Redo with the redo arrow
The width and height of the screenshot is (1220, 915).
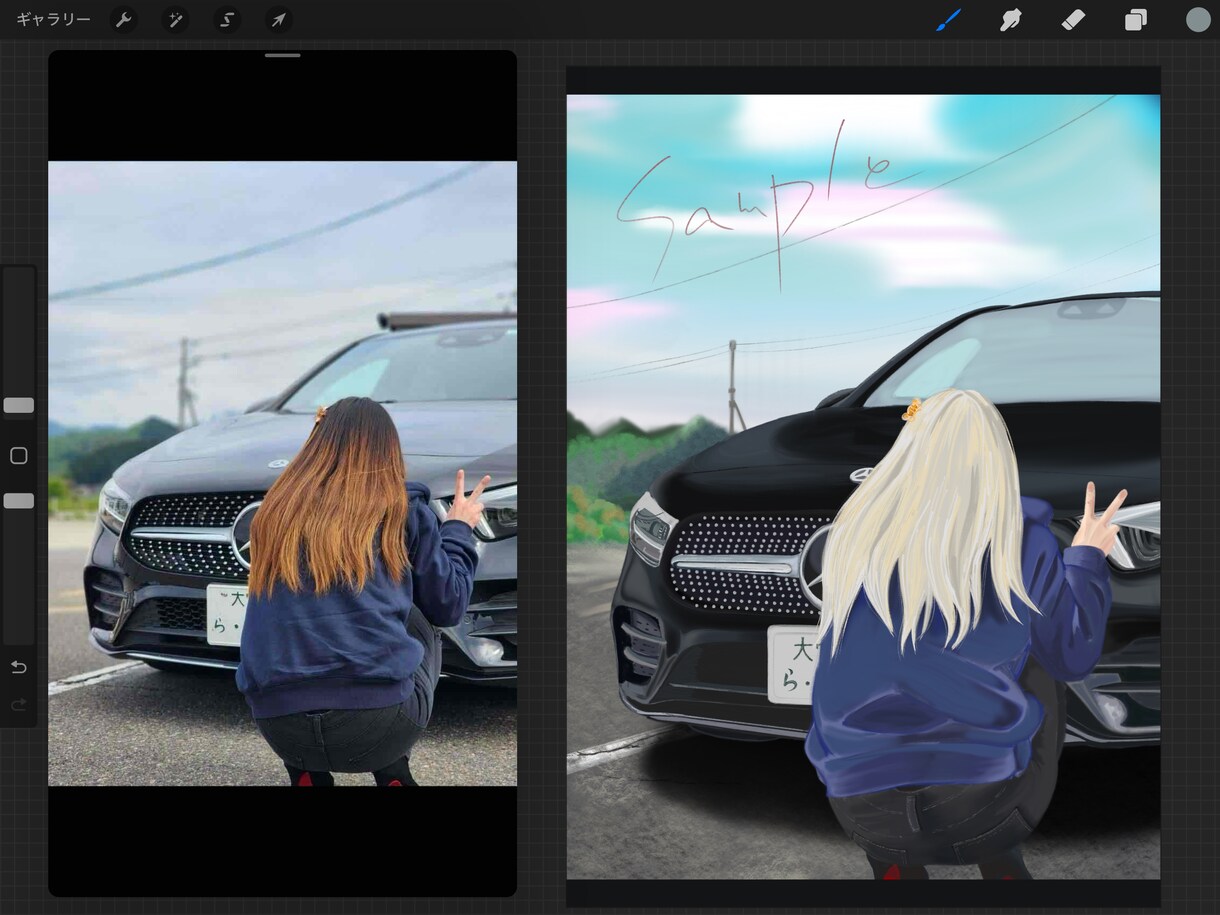(x=18, y=705)
